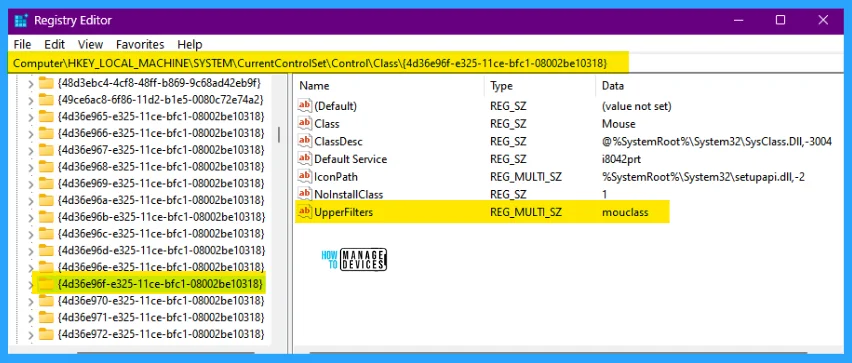852x363 pixels.
Task: Click the 'Mouse' data cell
Action: (618, 124)
